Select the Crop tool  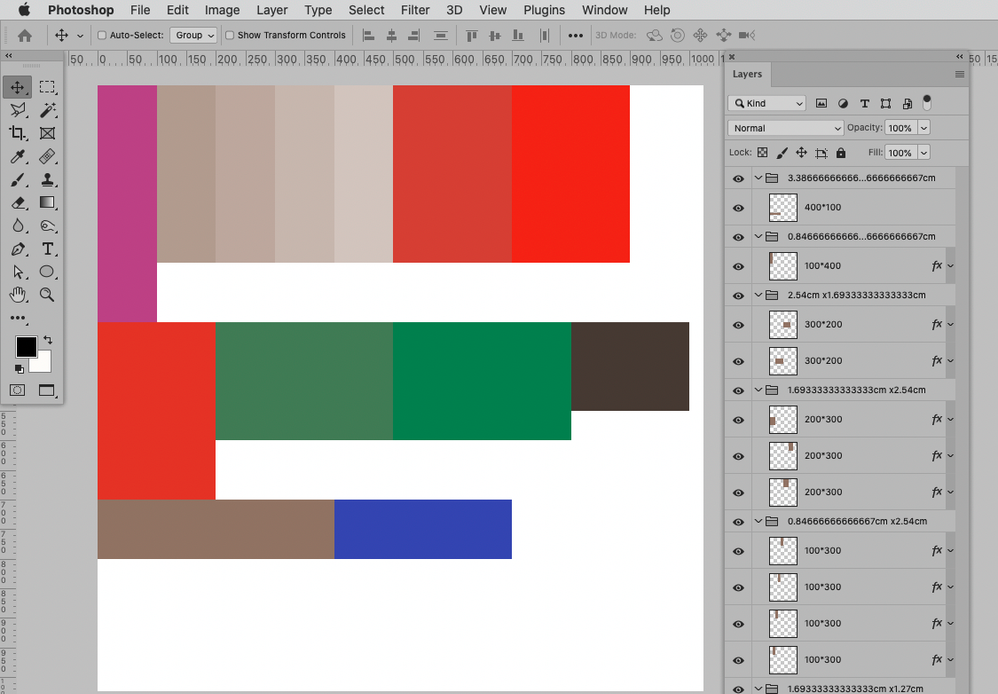point(17,133)
